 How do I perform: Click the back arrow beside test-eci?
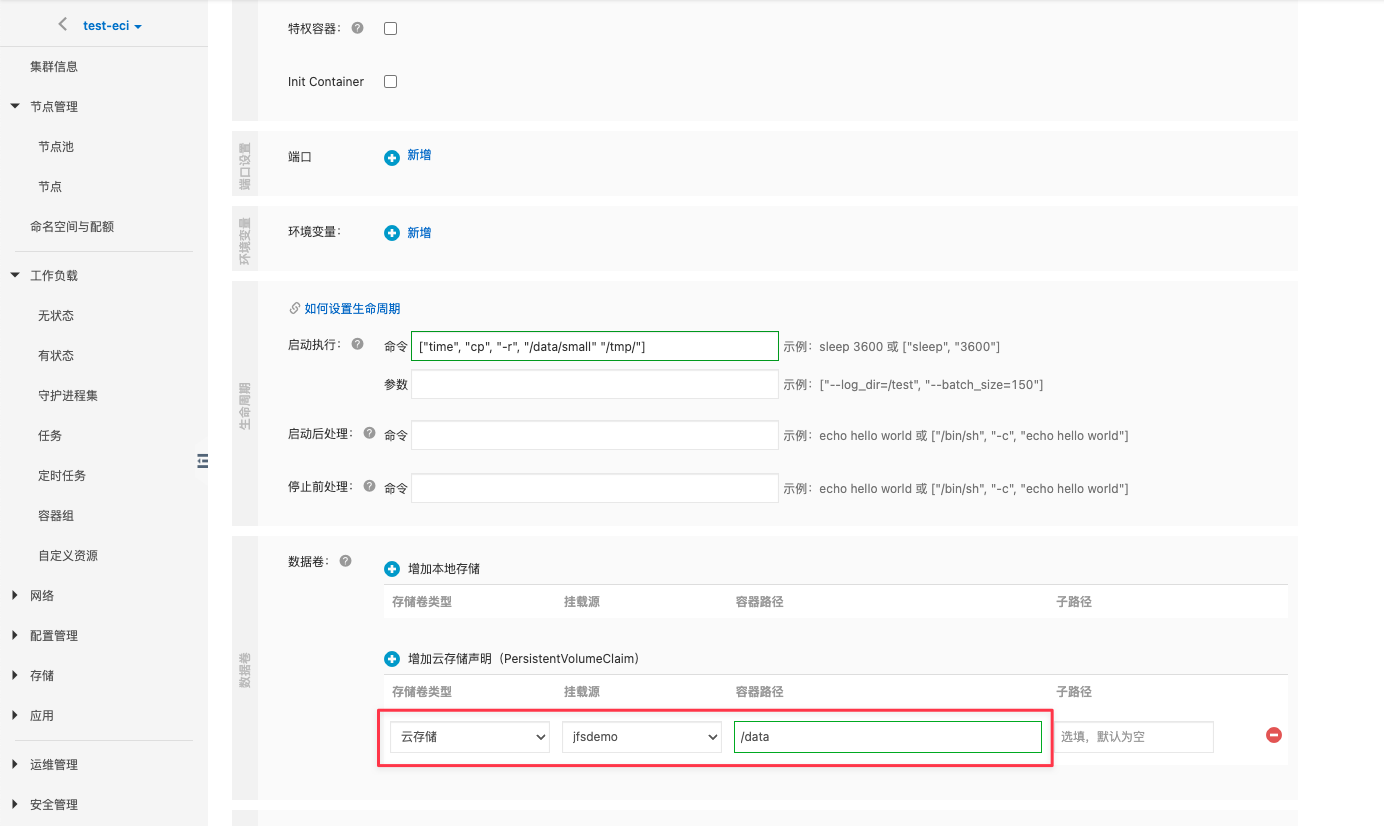pos(63,25)
